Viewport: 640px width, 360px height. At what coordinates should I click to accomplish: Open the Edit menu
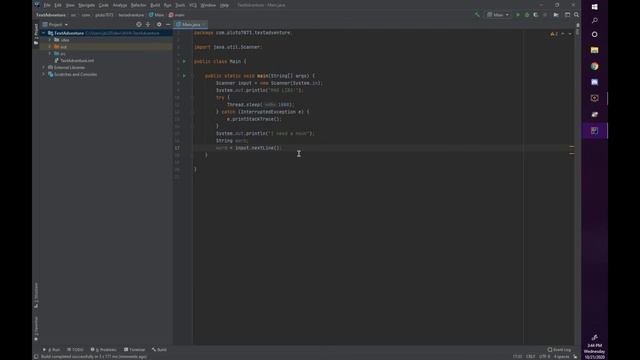pyautogui.click(x=58, y=5)
